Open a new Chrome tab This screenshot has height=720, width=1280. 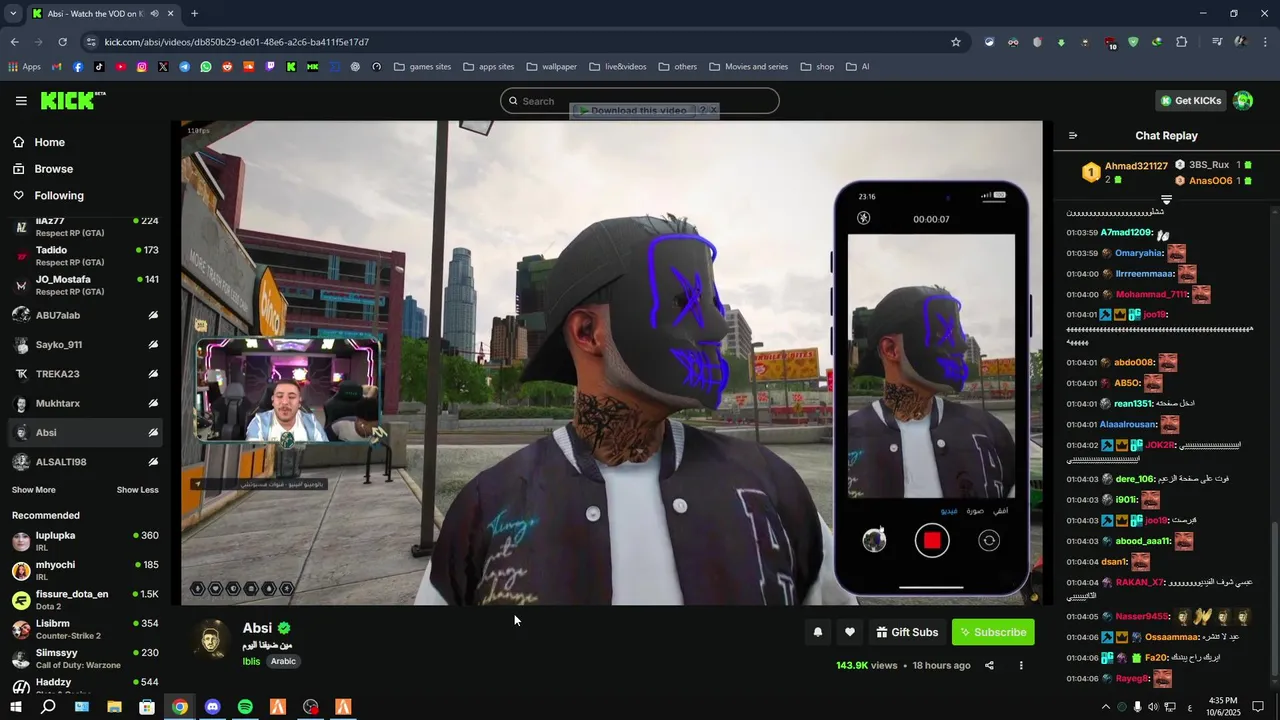point(194,13)
